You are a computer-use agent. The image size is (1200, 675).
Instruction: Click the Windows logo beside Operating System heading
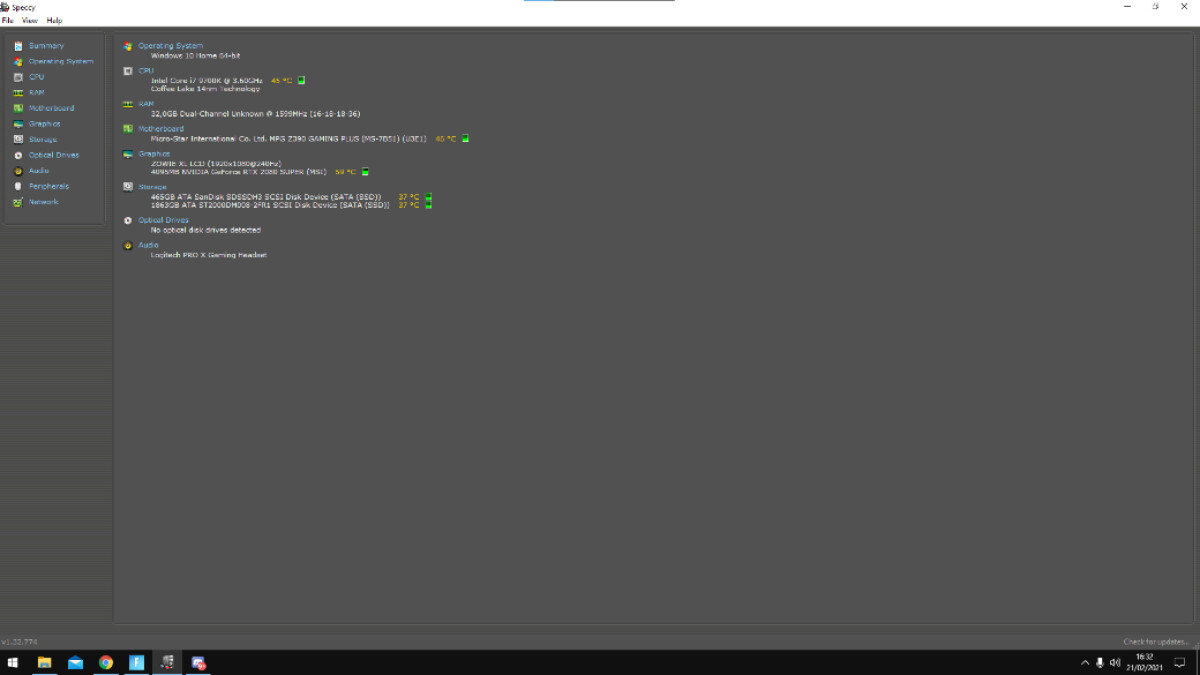point(126,45)
